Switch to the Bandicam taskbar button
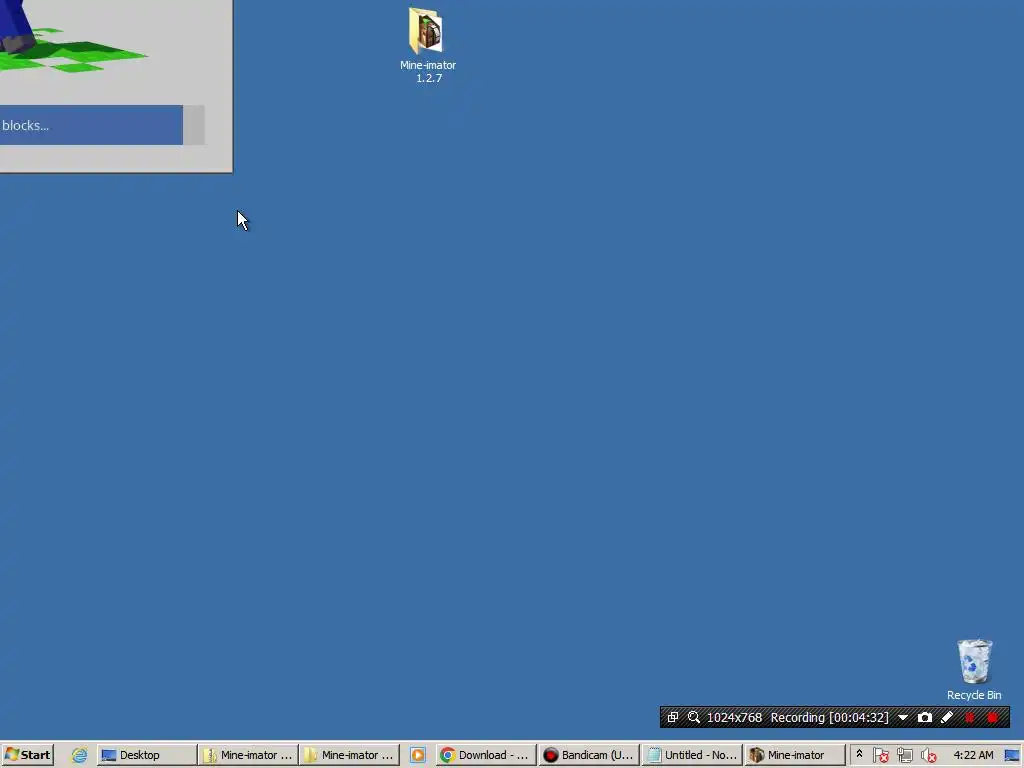The width and height of the screenshot is (1024, 768). coord(588,755)
